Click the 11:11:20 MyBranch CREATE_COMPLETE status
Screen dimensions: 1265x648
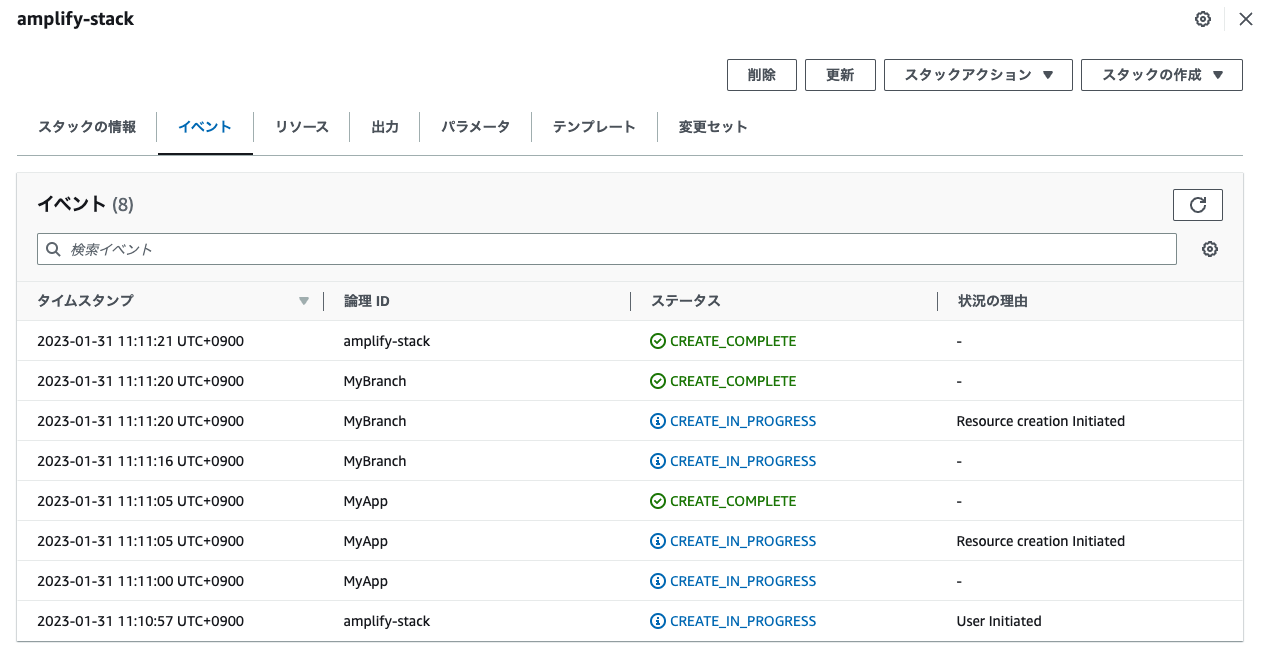[733, 381]
